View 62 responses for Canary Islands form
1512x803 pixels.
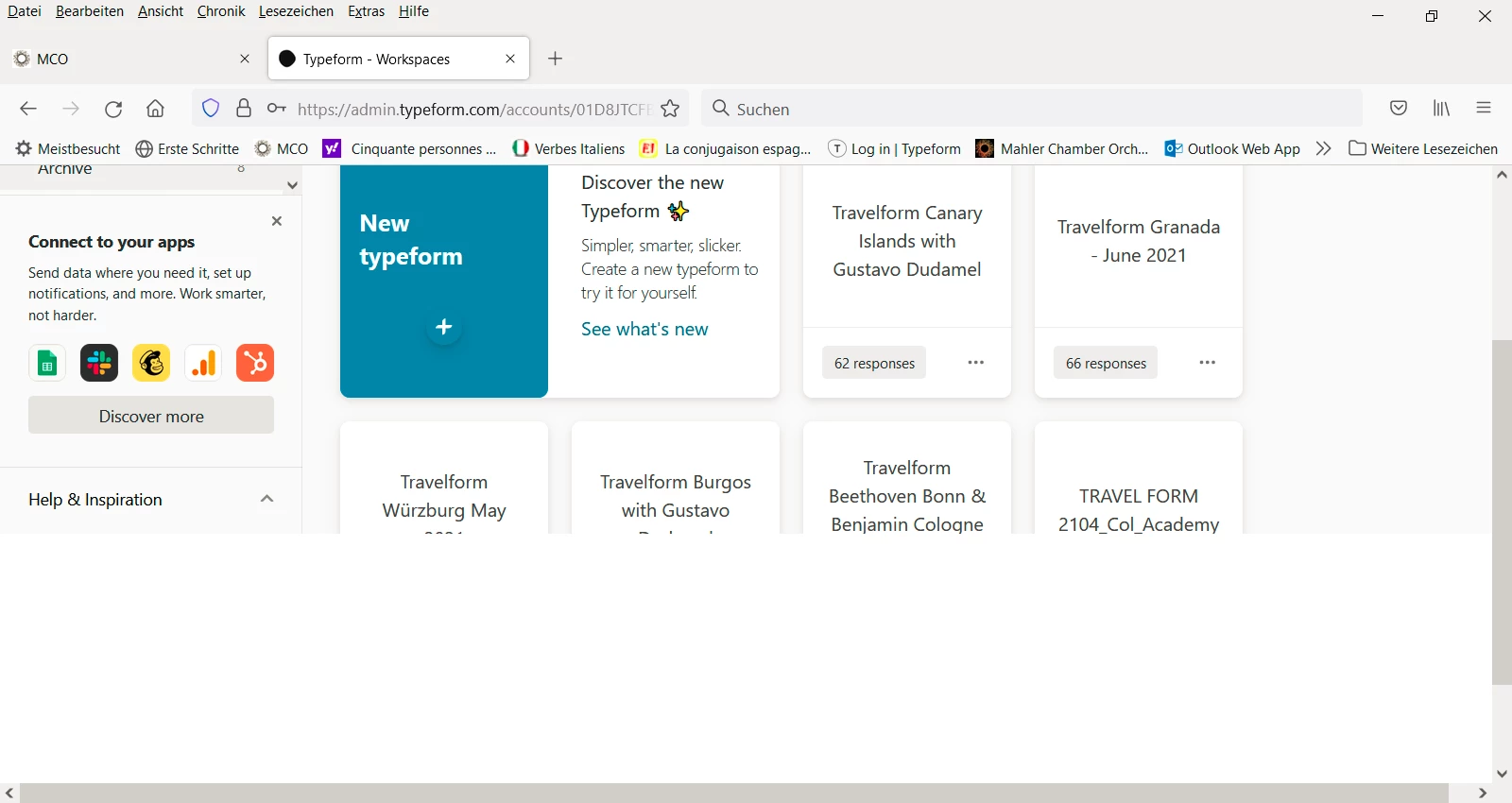874,363
